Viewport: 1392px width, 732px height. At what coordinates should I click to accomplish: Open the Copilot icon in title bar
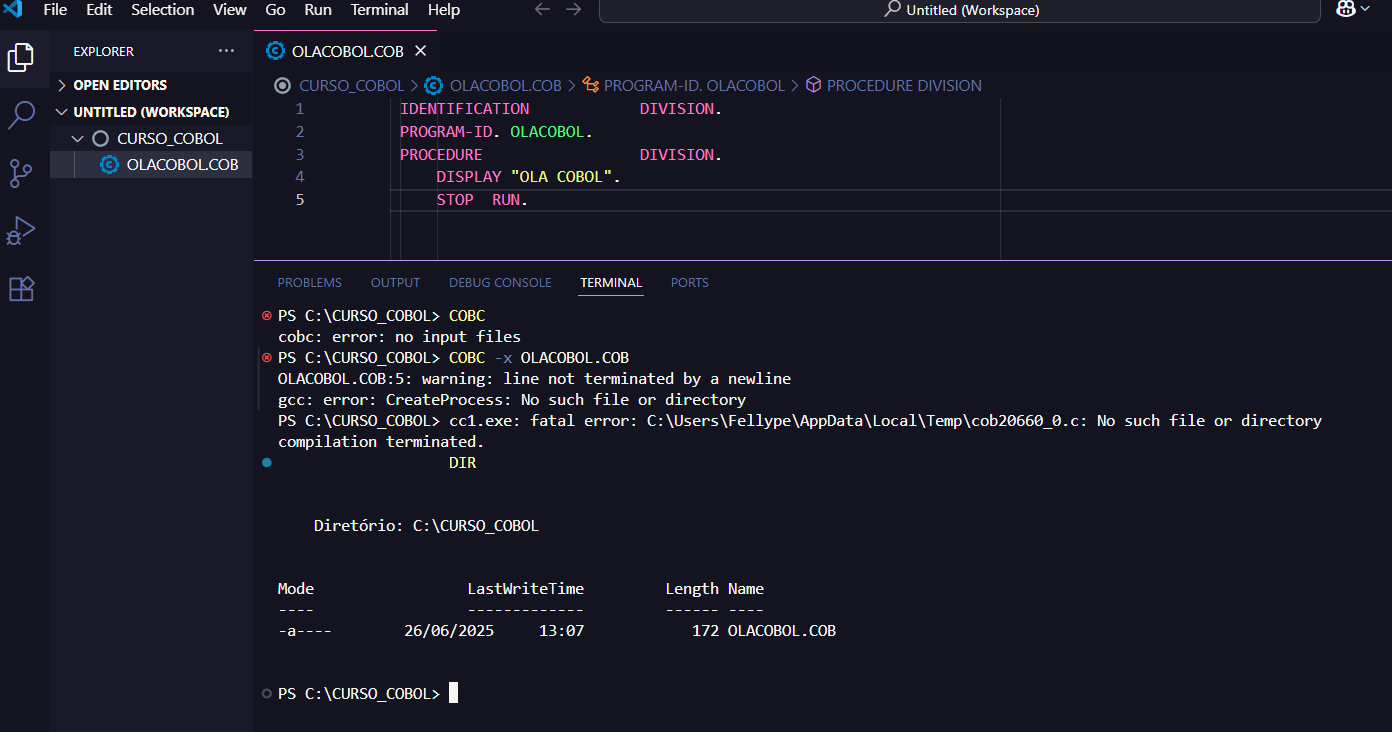pyautogui.click(x=1346, y=9)
